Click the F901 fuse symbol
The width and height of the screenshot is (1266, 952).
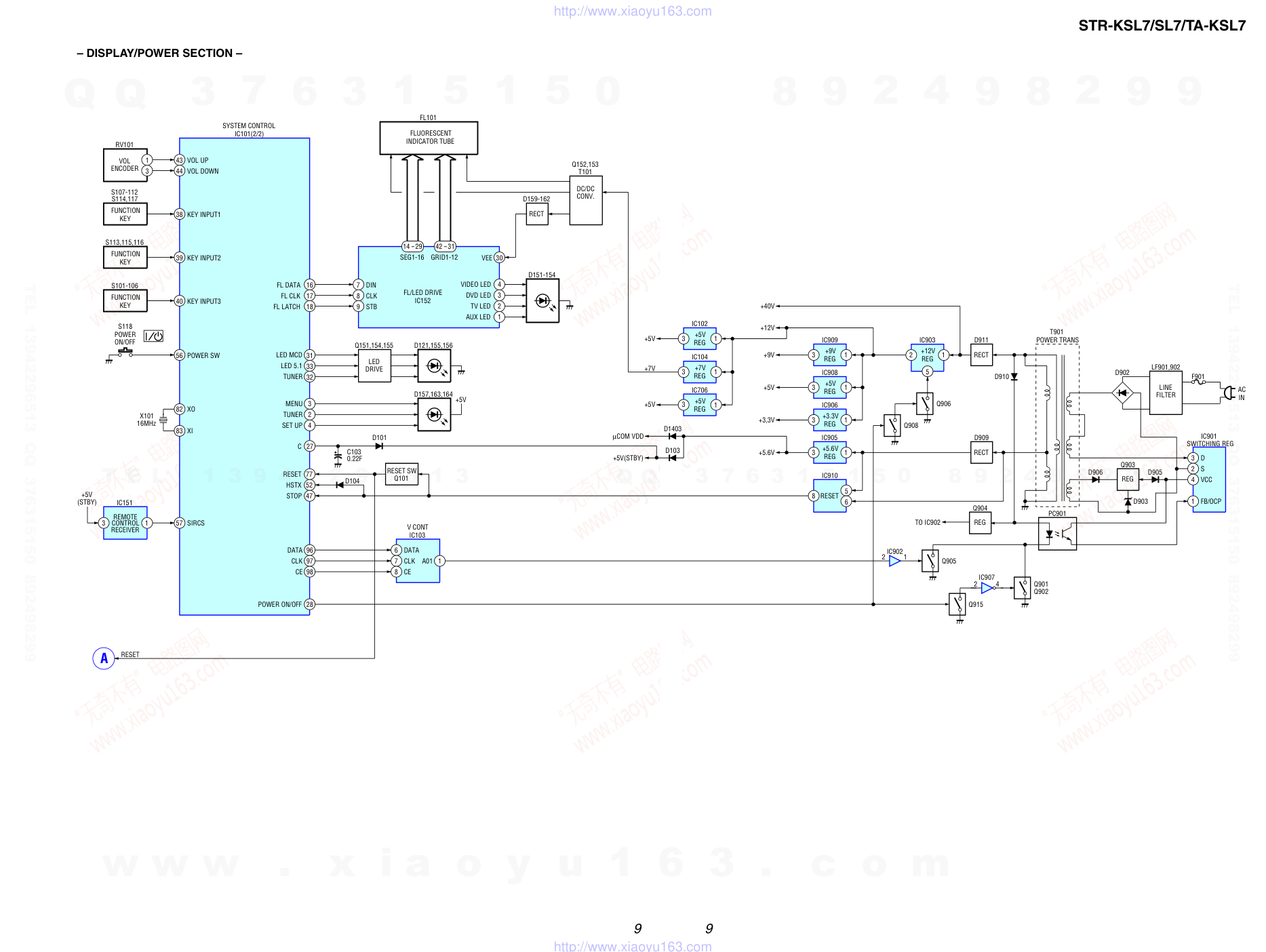coord(1199,382)
